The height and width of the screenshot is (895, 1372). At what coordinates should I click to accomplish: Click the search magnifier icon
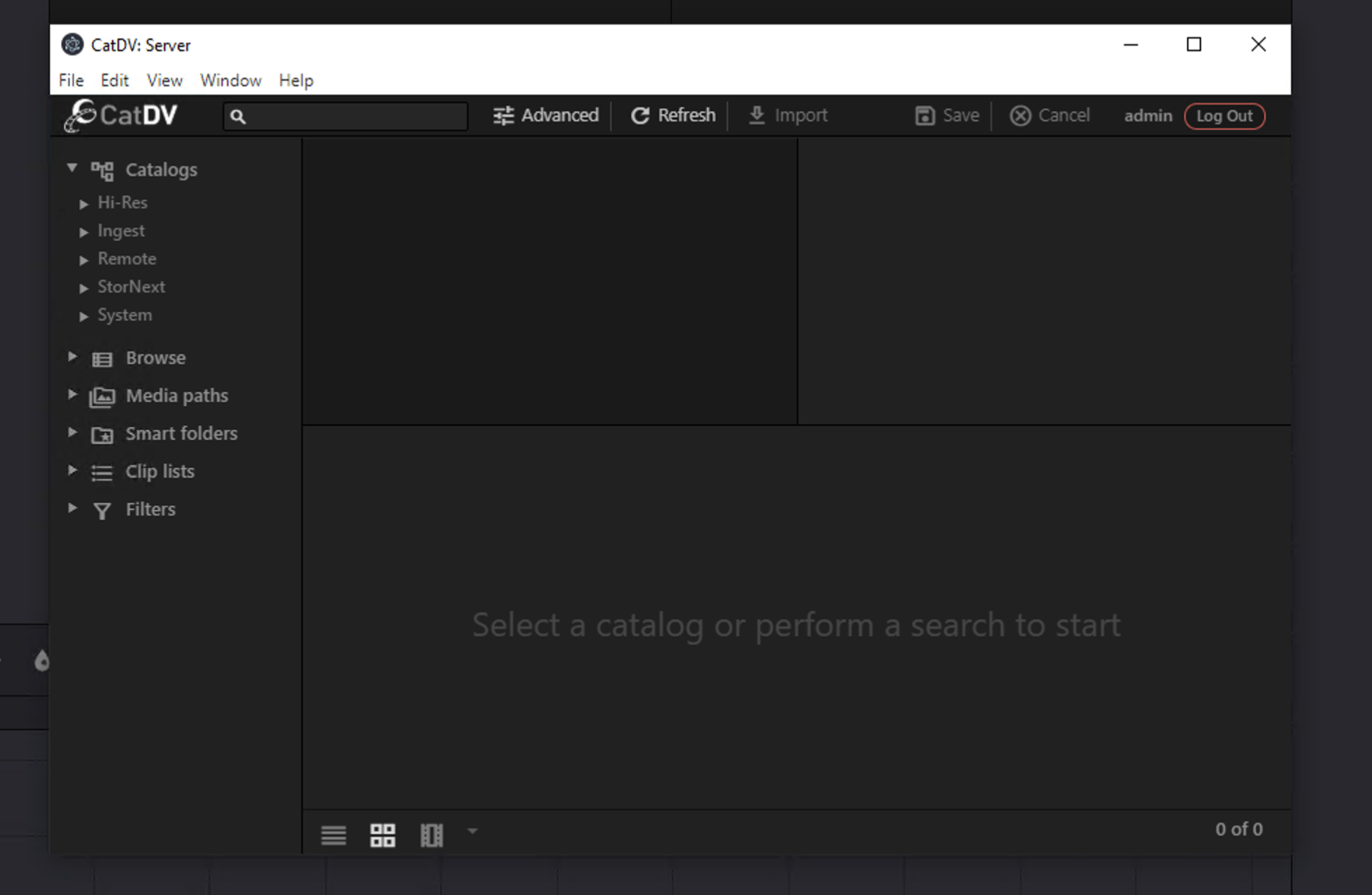pyautogui.click(x=238, y=117)
